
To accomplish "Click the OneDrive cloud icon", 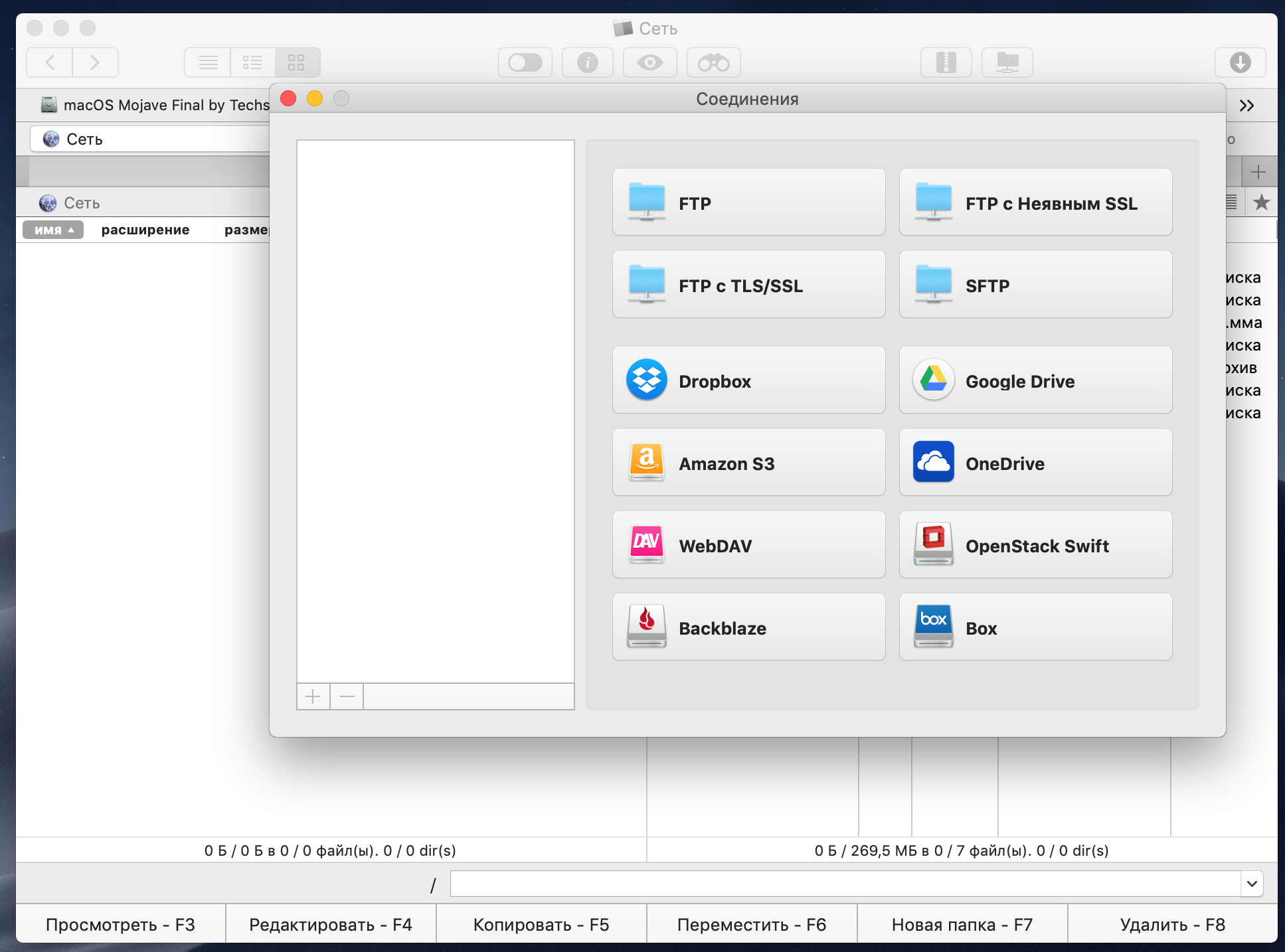I will (x=933, y=462).
